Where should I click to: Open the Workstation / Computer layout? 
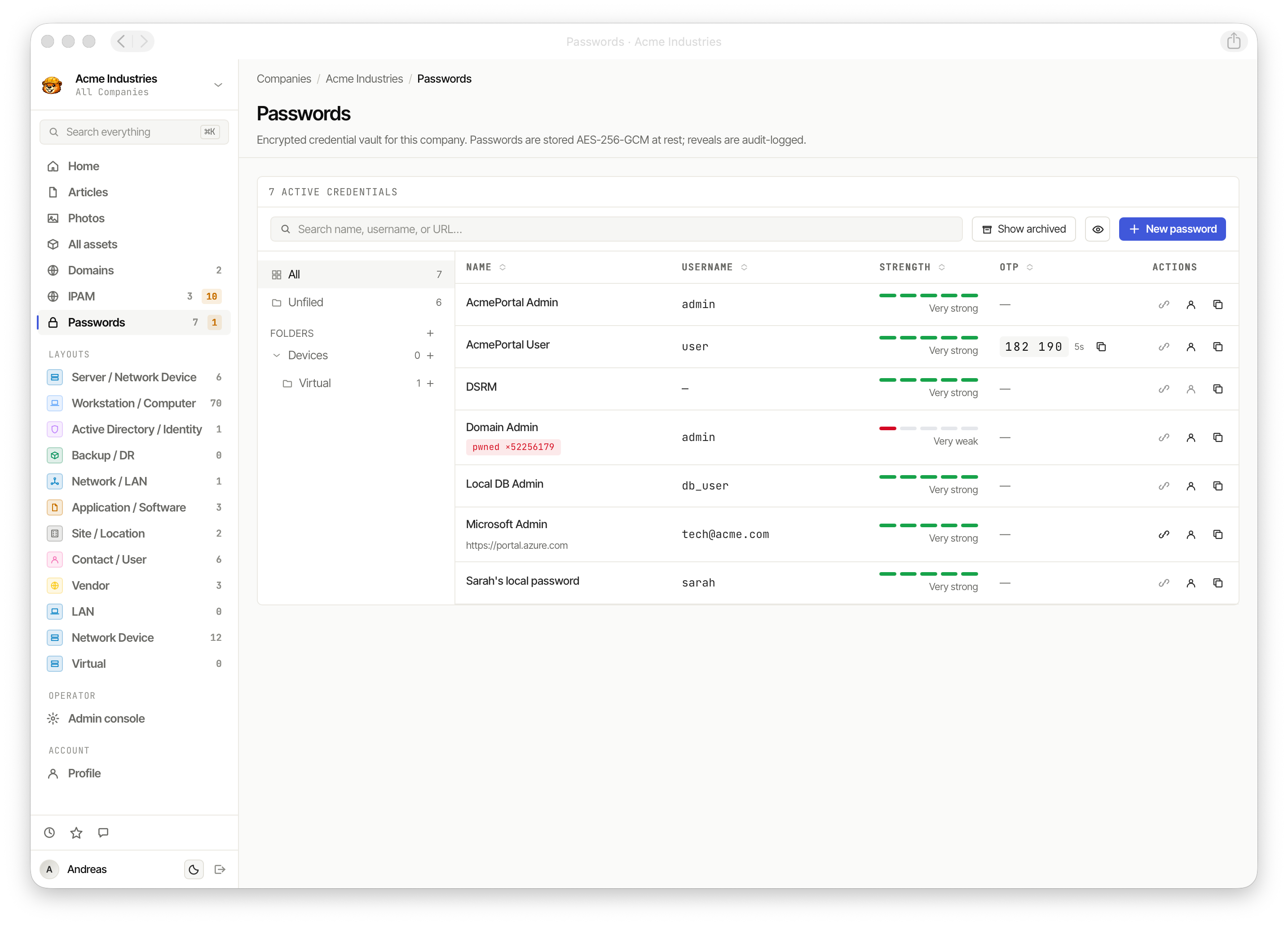click(x=134, y=403)
